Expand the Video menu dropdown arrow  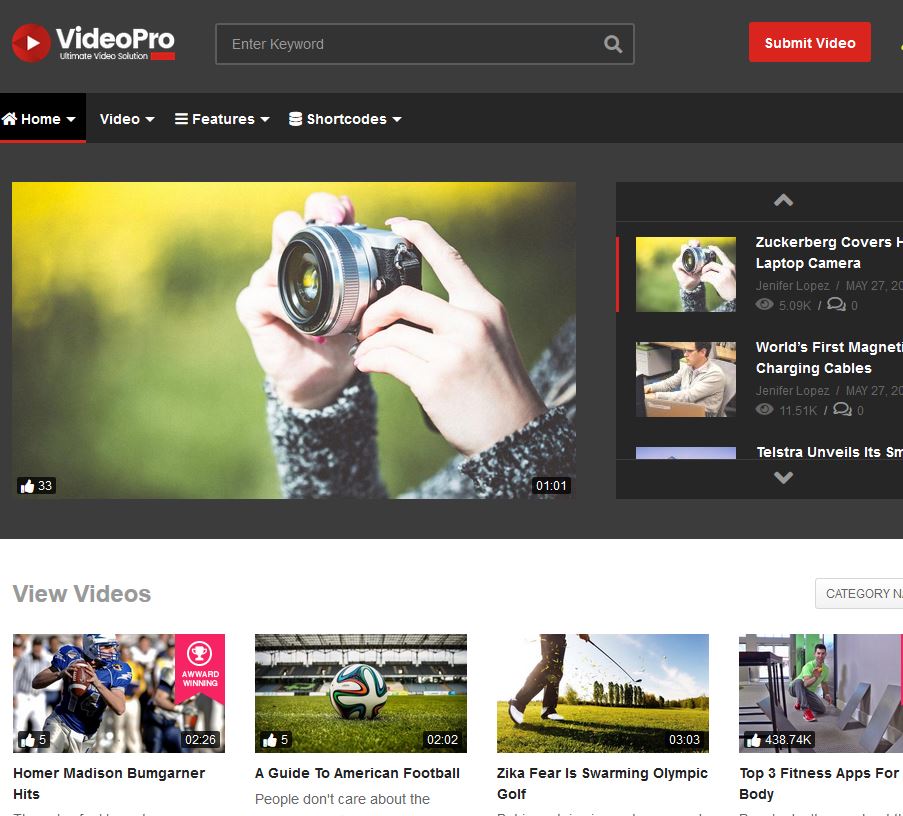point(150,119)
